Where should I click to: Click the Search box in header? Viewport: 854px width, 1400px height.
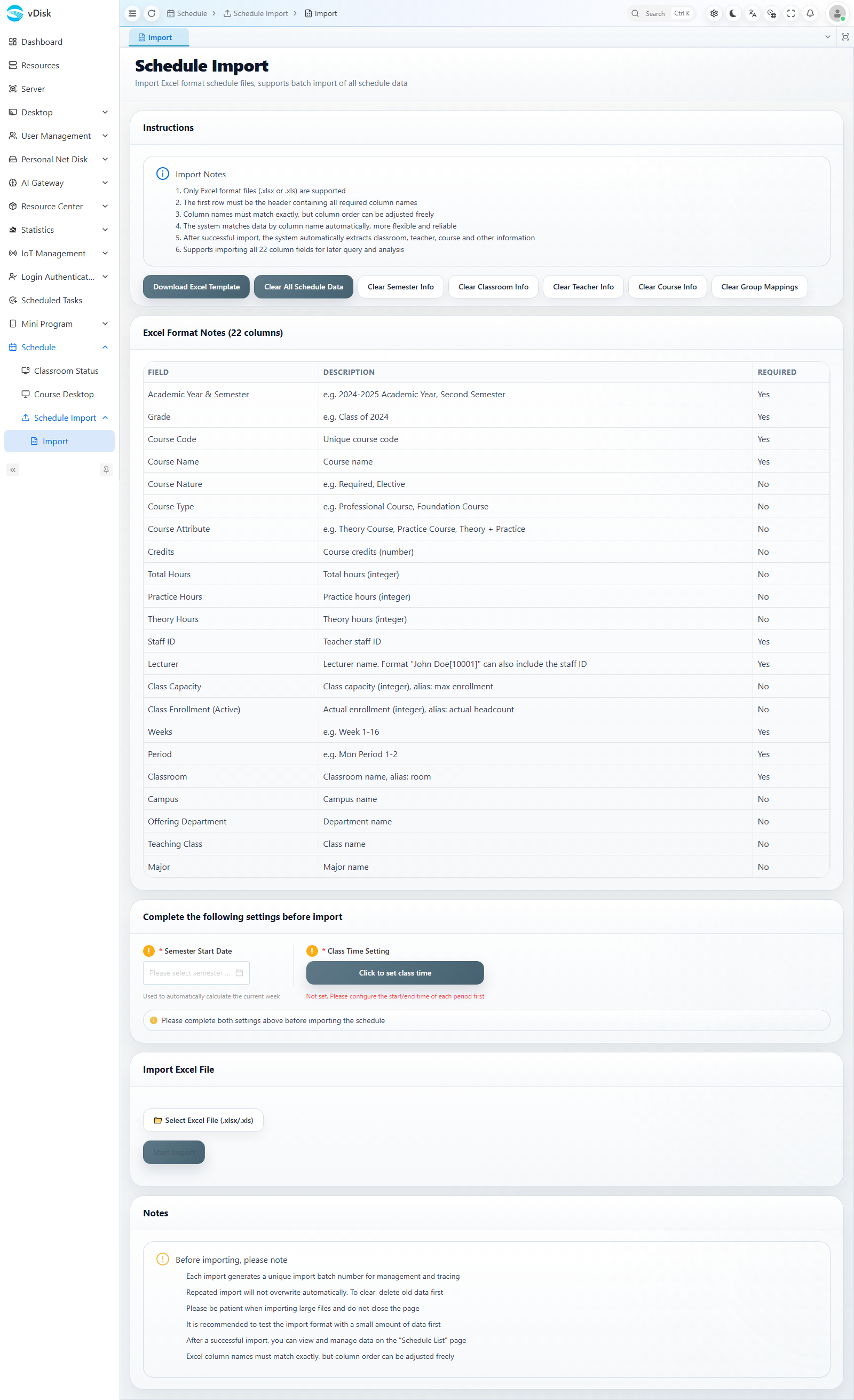(661, 14)
